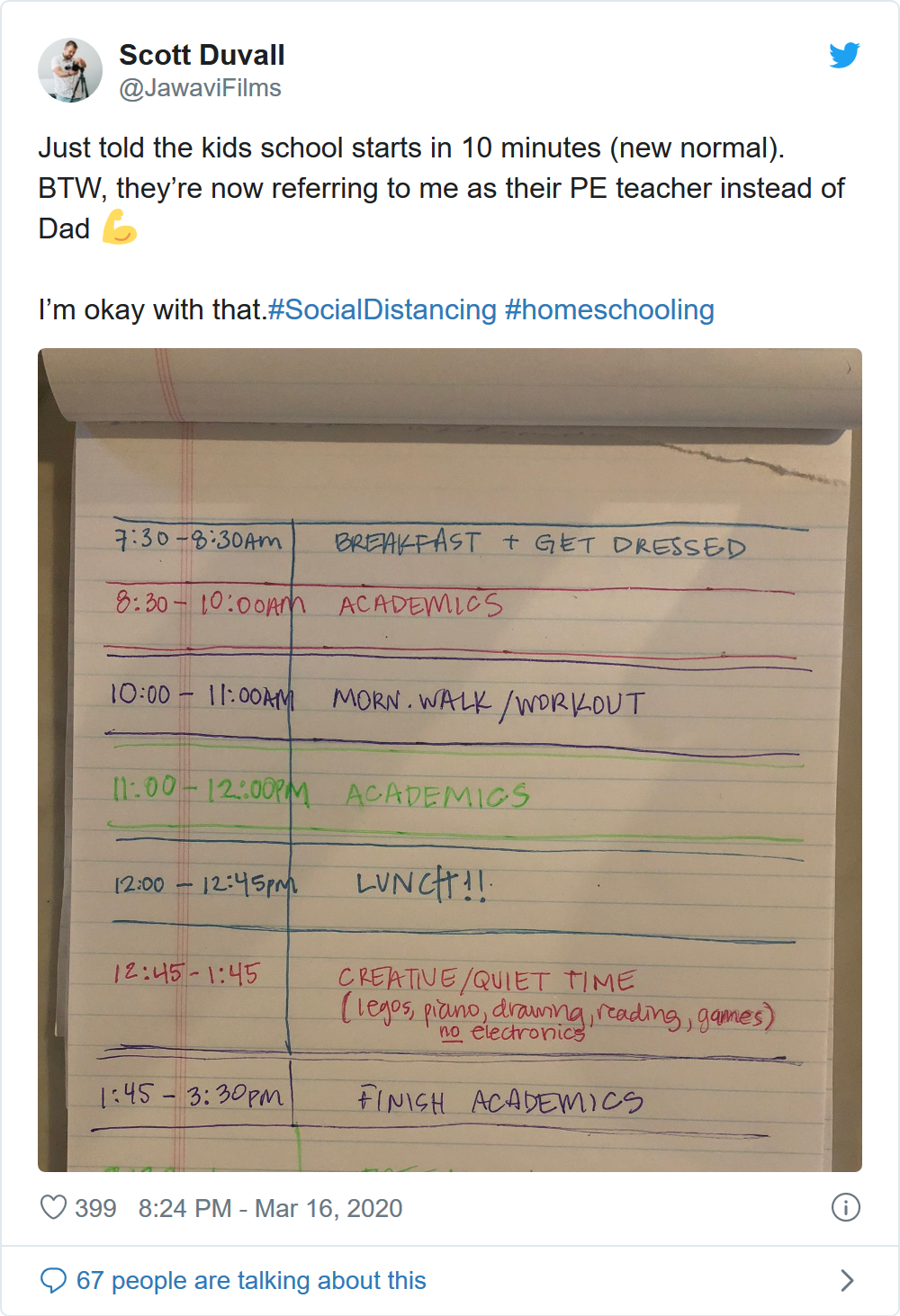This screenshot has width=900, height=1316.
Task: Follow the #homeschooling hashtag link
Action: (x=609, y=309)
